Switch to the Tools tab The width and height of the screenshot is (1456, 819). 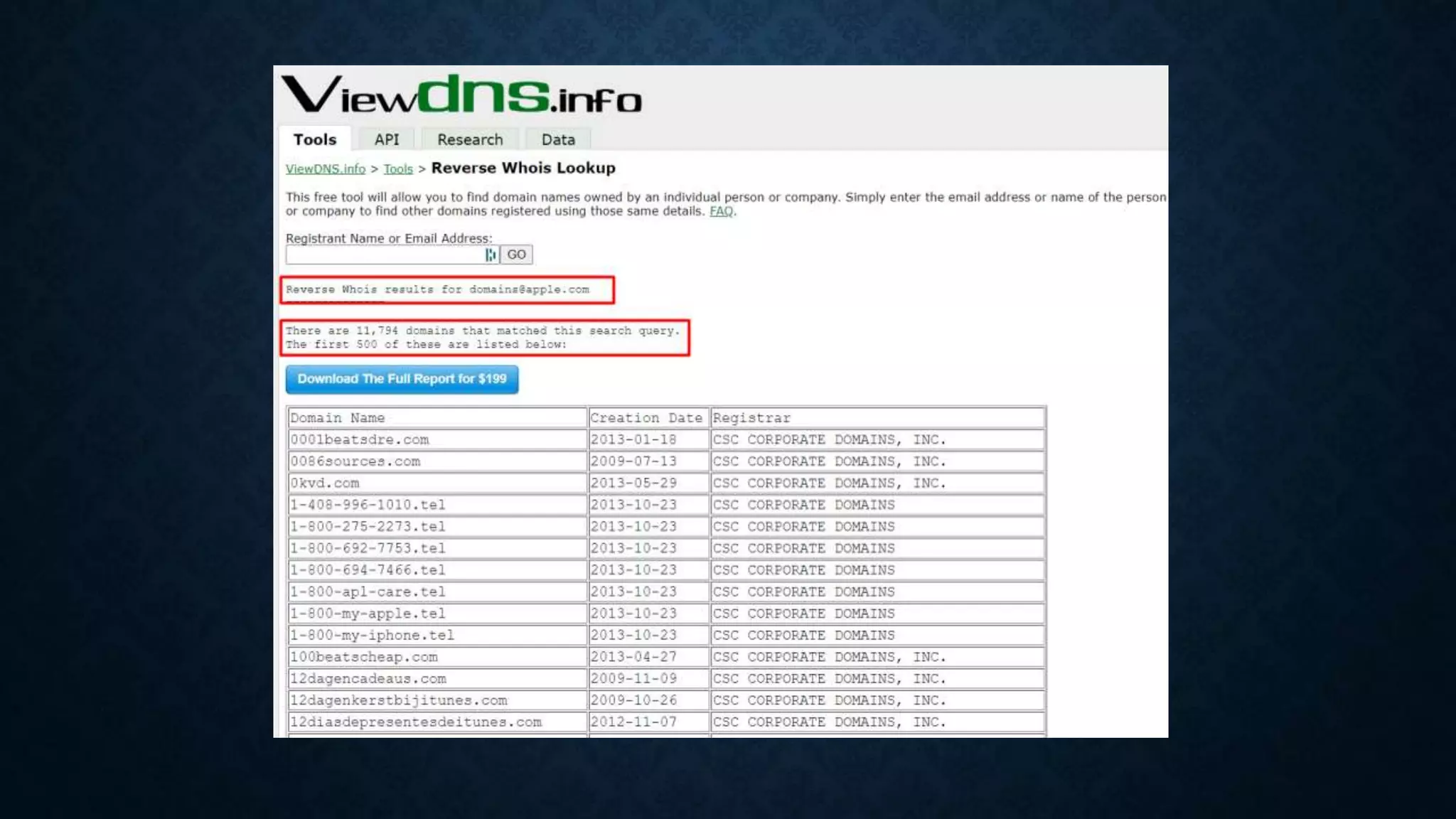314,139
